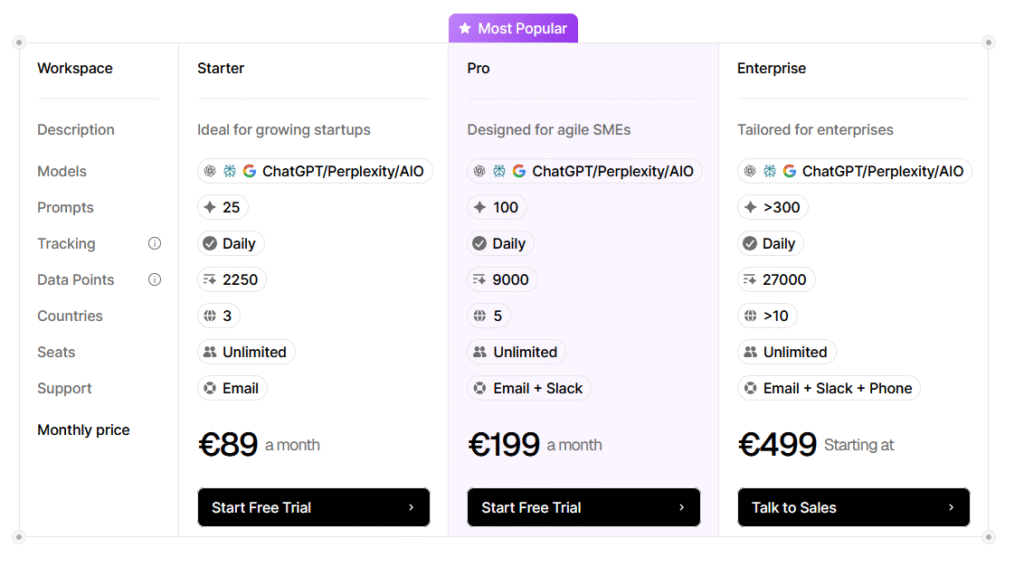Click the globe icon in Pro countries
The image size is (1024, 576).
480,316
